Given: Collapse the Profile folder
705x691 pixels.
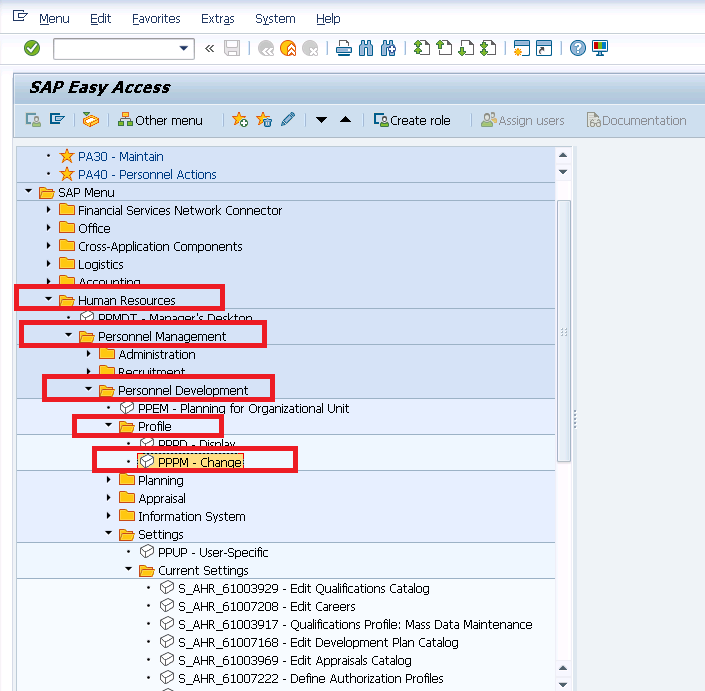Looking at the screenshot, I should click(108, 425).
